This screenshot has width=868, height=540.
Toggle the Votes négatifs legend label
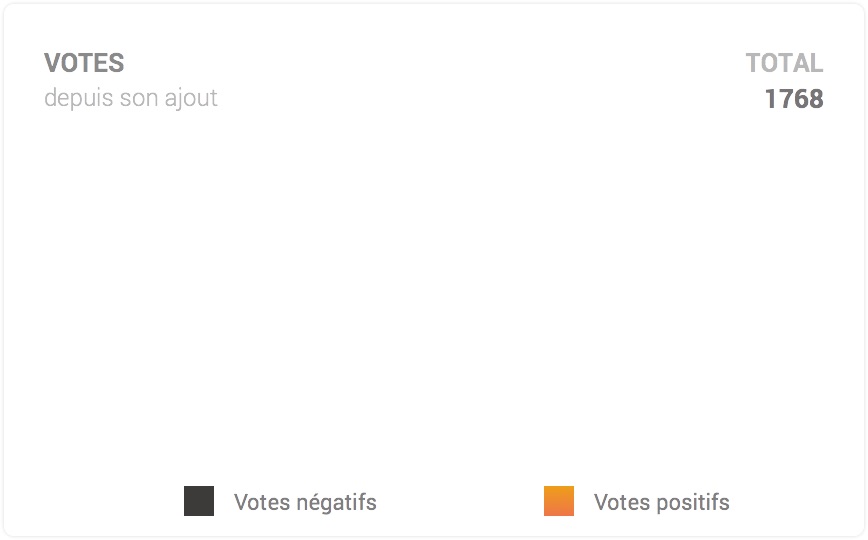pos(305,502)
